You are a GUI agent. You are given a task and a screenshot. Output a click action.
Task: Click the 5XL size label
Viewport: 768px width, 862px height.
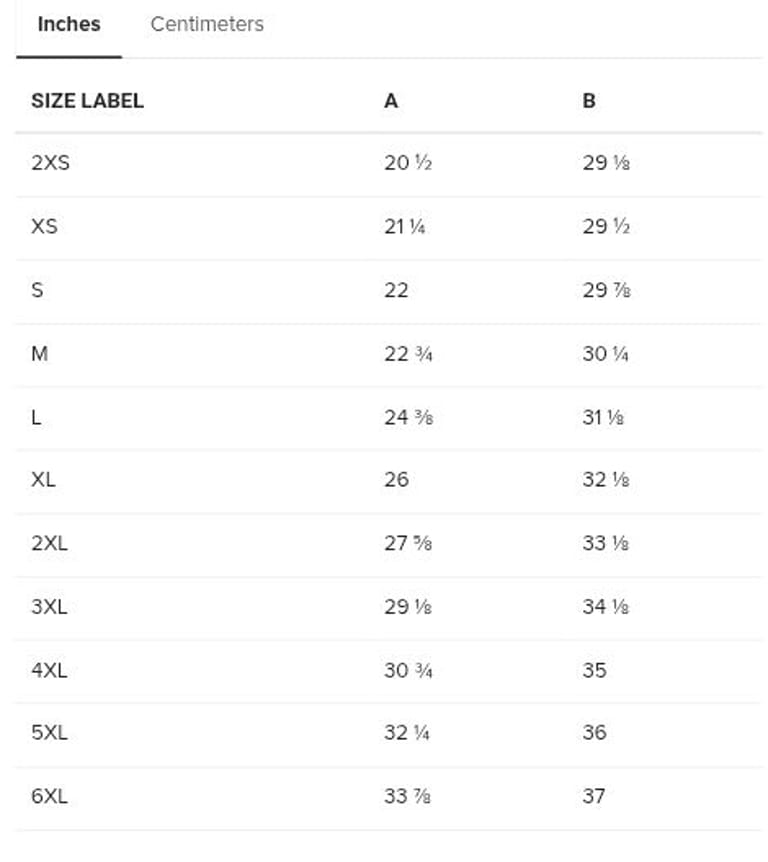click(x=49, y=733)
